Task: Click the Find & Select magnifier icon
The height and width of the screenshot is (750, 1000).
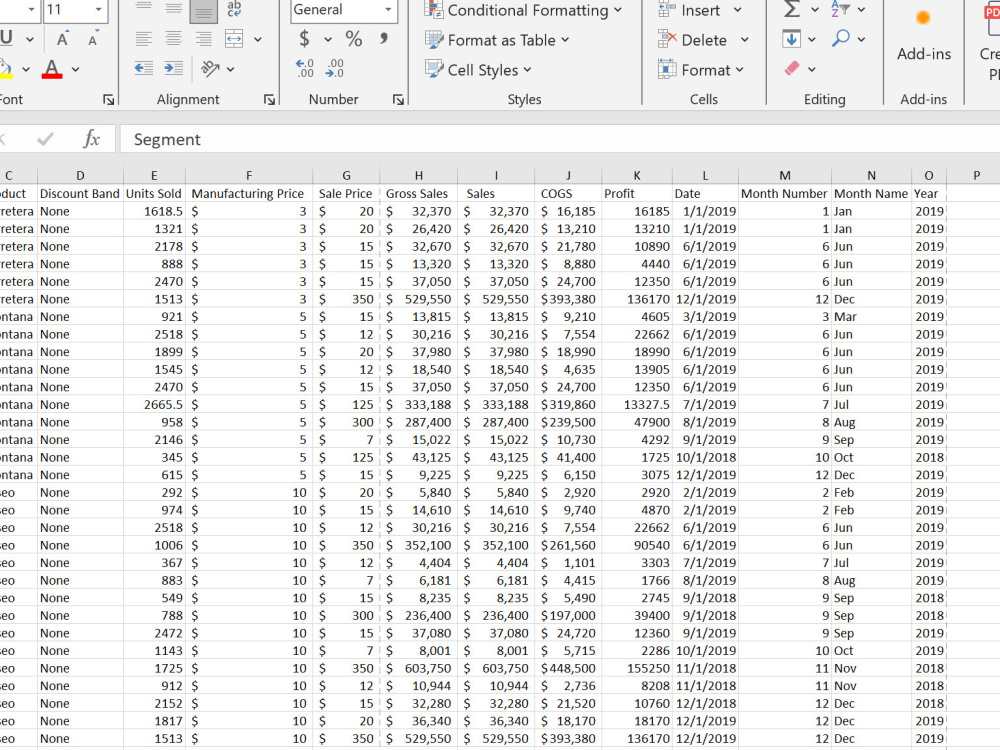Action: tap(841, 38)
